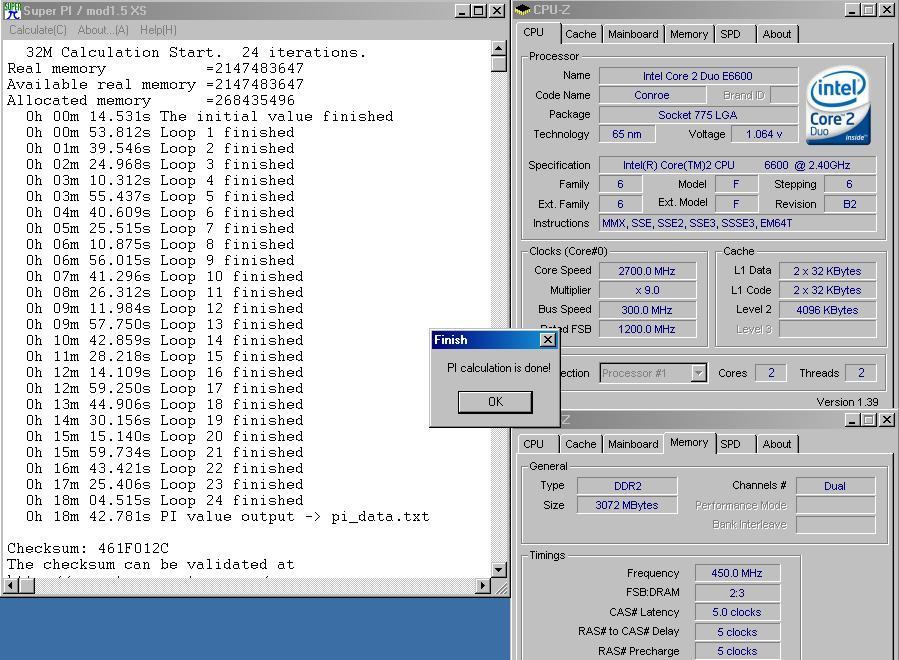This screenshot has width=899, height=660.
Task: Switch to Mainboard tab in top CPU-Z window
Action: point(633,34)
